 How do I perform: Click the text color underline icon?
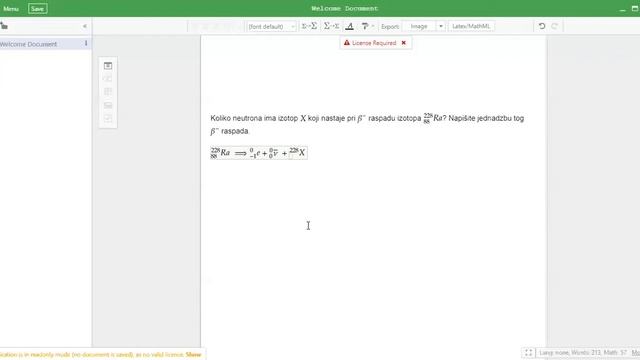pos(349,27)
